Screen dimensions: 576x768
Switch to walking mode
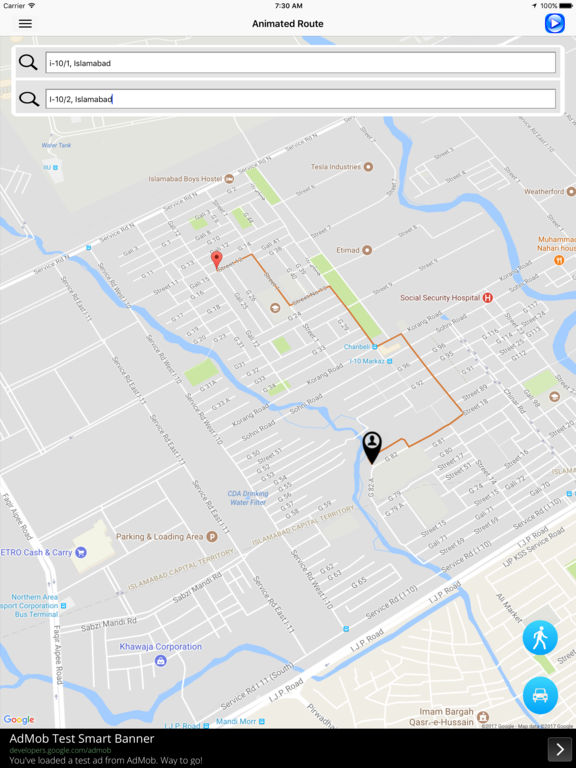tap(540, 638)
